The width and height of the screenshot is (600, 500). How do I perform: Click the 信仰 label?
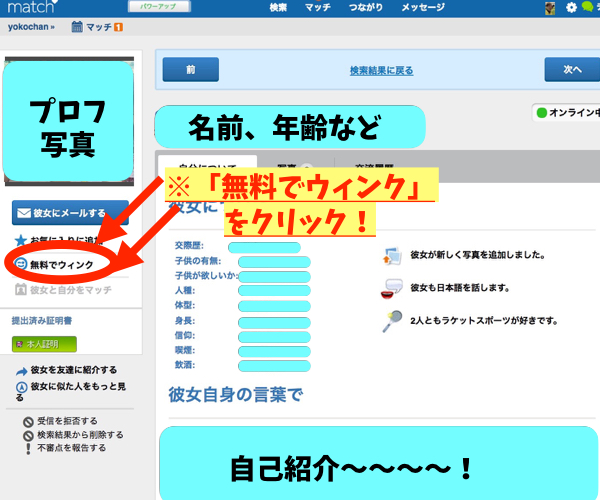point(185,336)
